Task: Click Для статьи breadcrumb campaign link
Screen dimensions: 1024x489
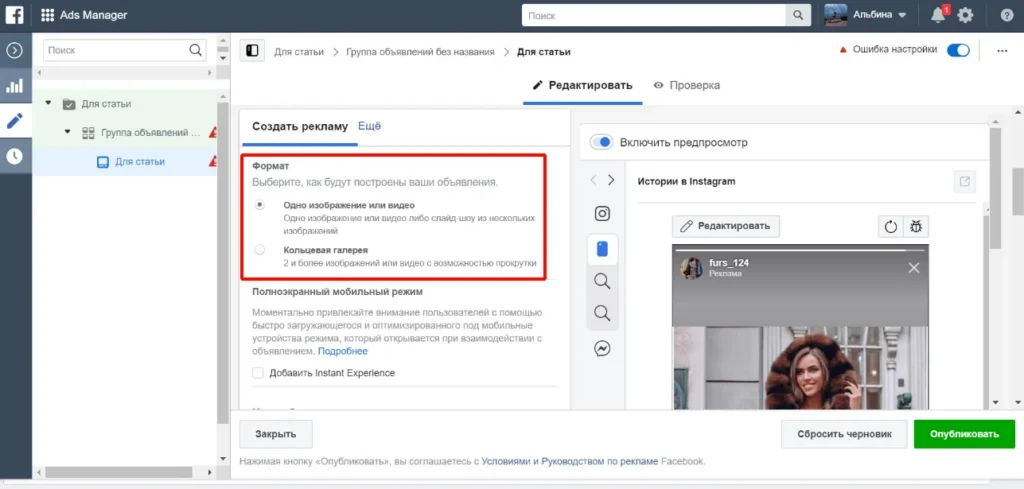Action: (x=298, y=52)
